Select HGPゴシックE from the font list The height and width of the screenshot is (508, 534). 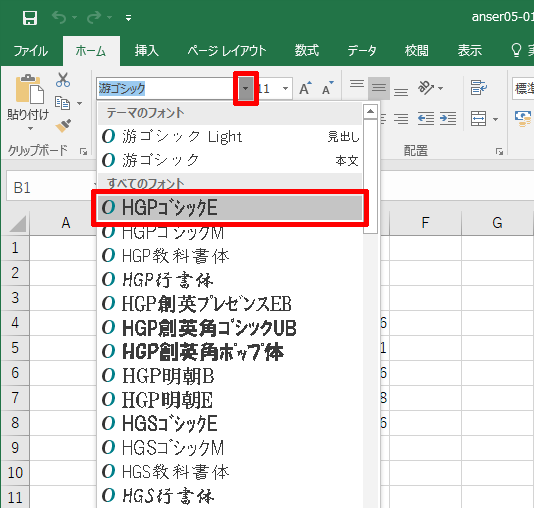click(230, 207)
